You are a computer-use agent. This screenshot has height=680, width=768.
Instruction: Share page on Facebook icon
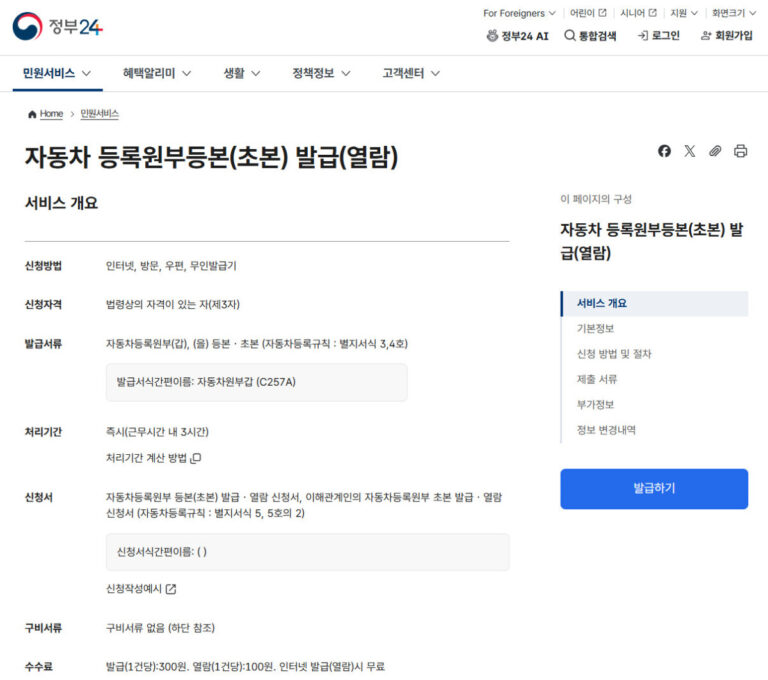(664, 151)
